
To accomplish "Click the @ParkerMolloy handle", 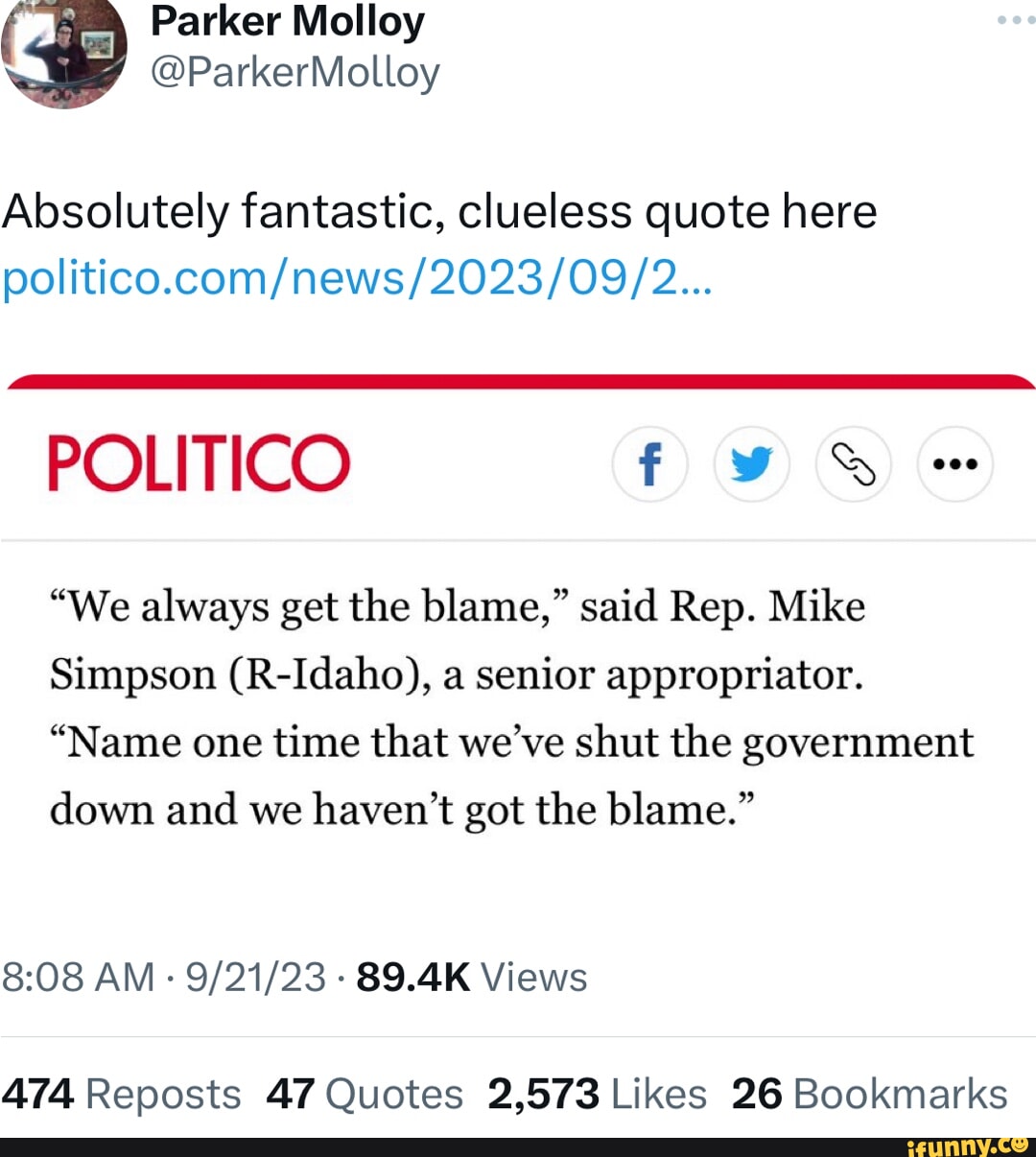I will click(x=295, y=72).
